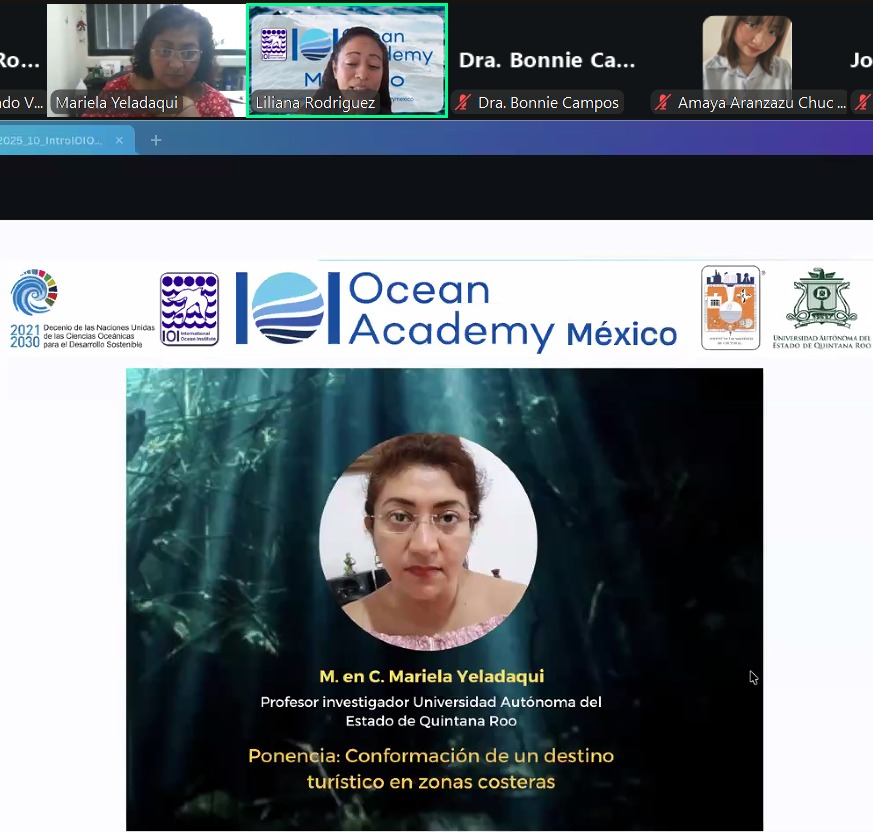Click the orange Quintana Roo state emblem

(x=731, y=307)
